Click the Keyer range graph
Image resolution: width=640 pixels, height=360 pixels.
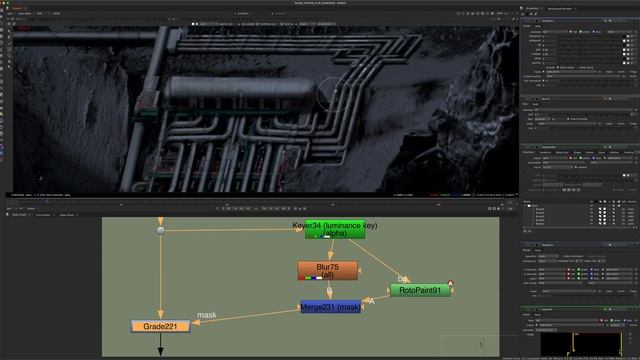(581, 344)
